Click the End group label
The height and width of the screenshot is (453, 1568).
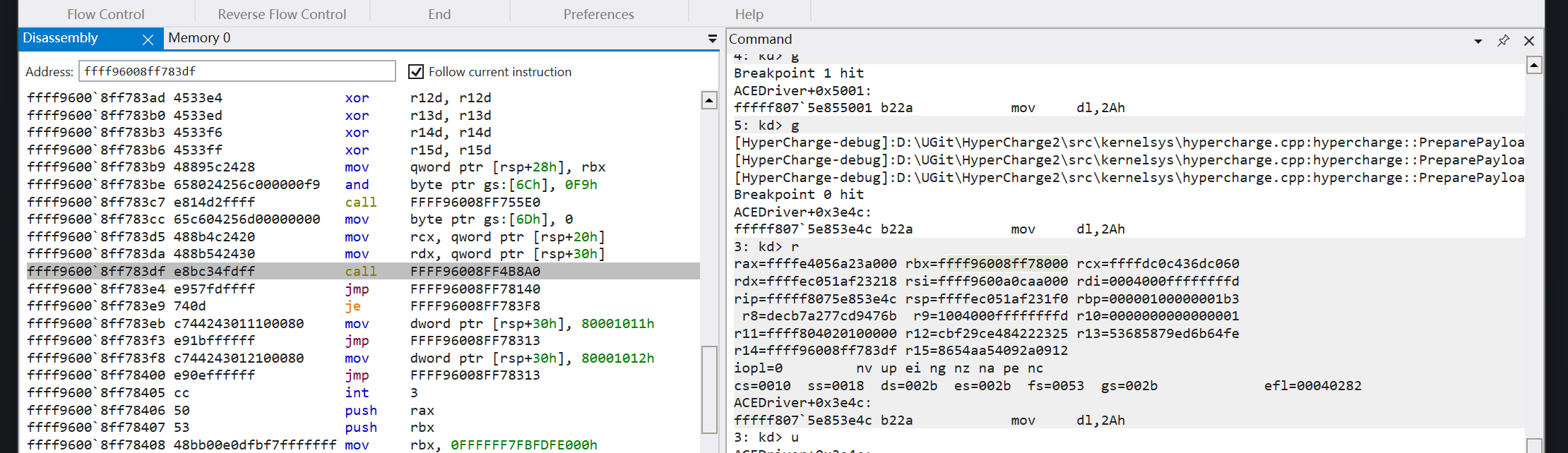439,14
